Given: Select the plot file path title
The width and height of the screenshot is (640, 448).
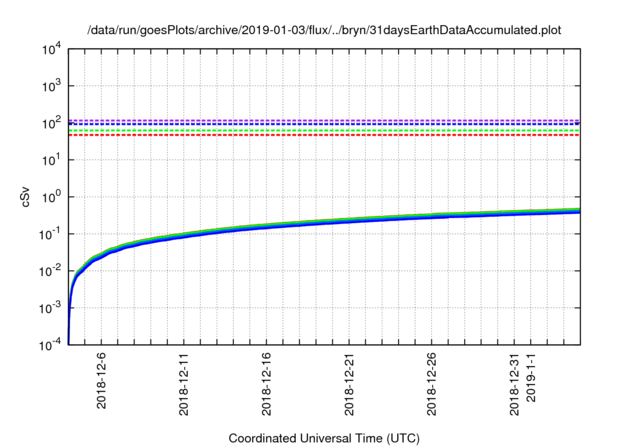Looking at the screenshot, I should pos(324,30).
